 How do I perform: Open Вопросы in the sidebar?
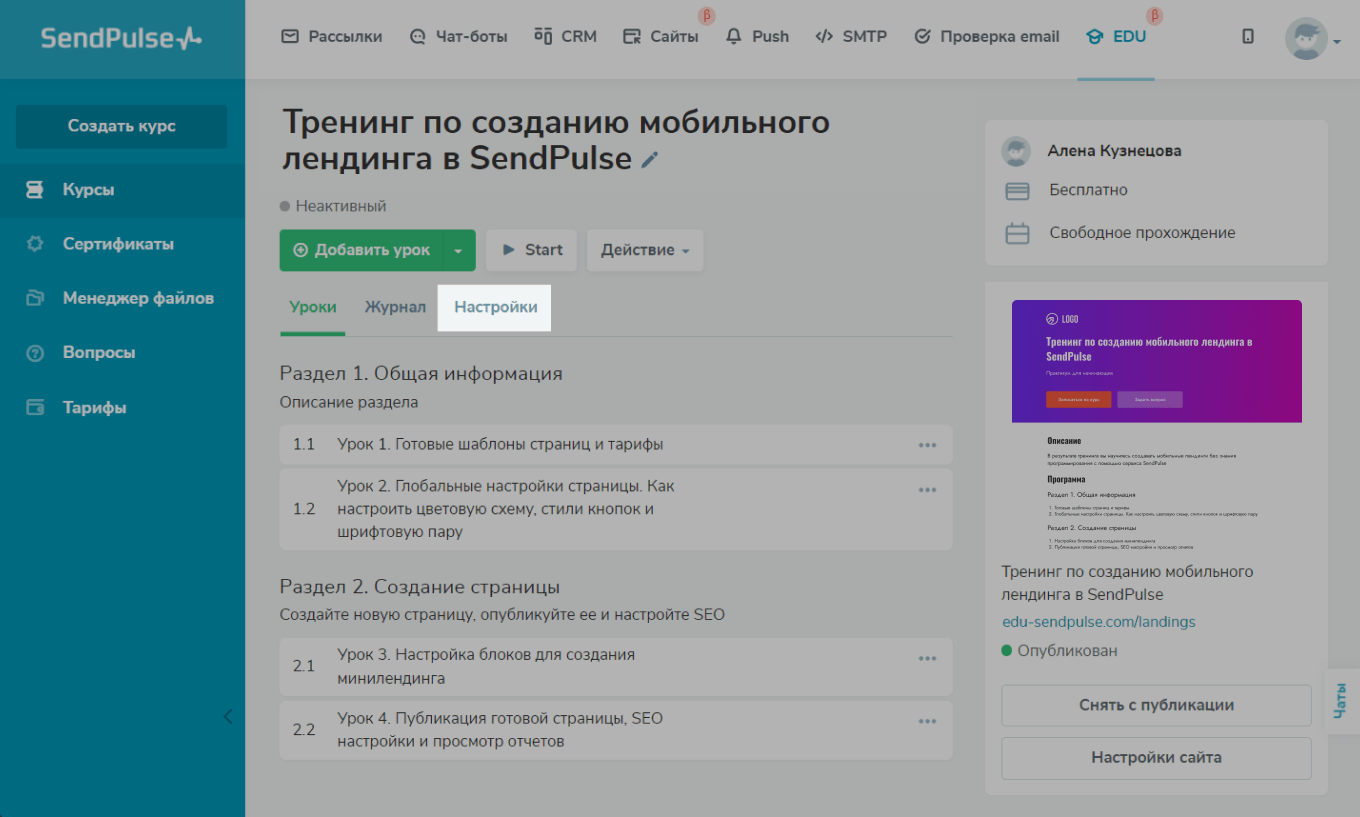pyautogui.click(x=122, y=353)
